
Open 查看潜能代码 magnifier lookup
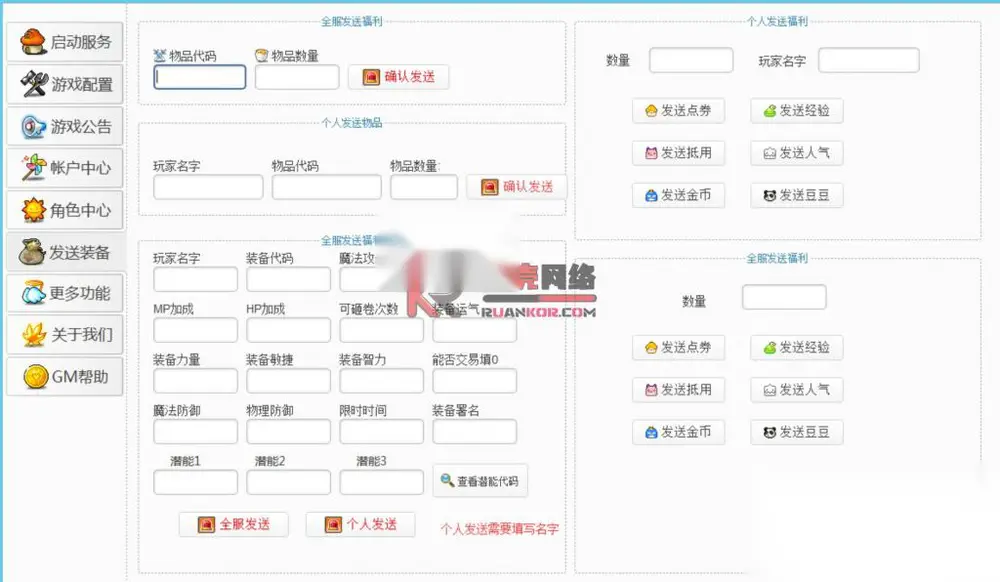[x=480, y=481]
